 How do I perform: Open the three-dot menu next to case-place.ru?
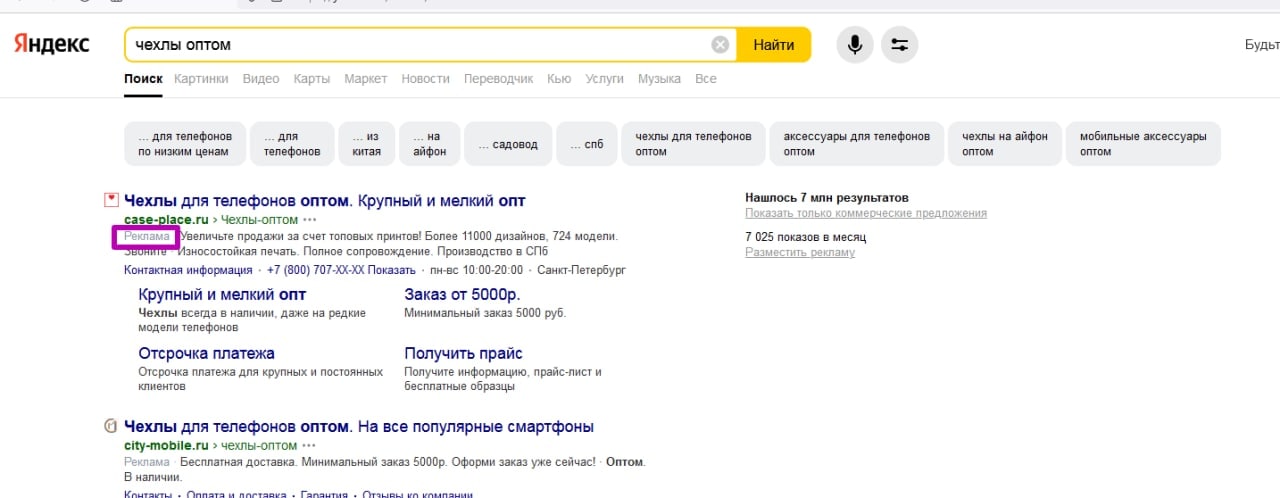click(310, 220)
